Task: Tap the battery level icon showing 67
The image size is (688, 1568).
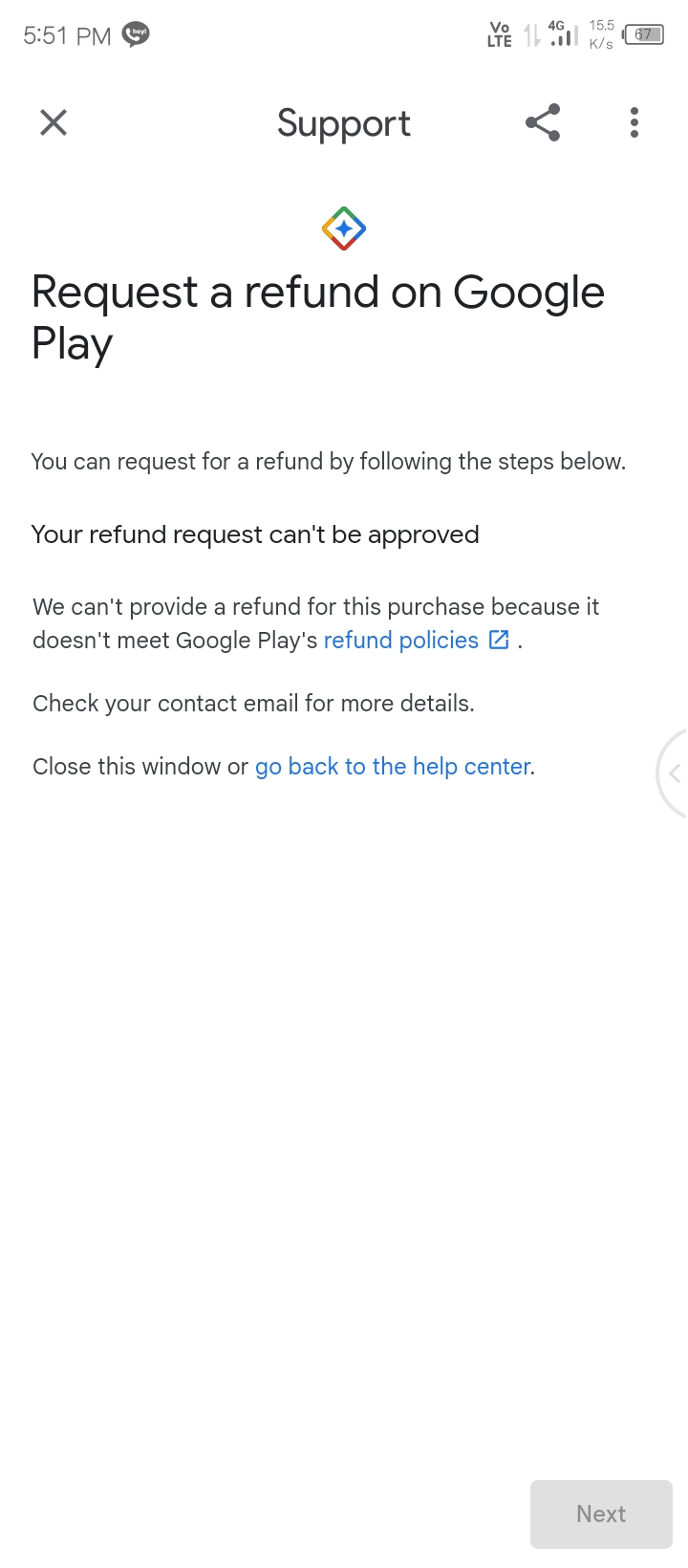Action: pos(643,34)
